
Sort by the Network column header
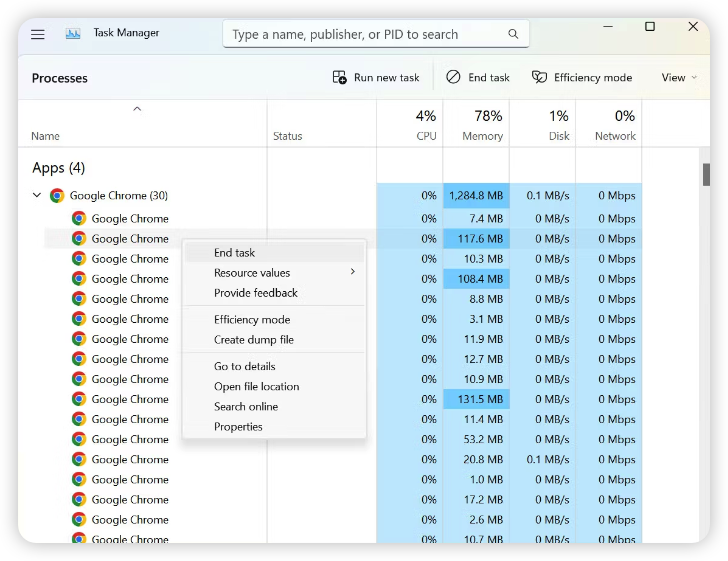615,136
